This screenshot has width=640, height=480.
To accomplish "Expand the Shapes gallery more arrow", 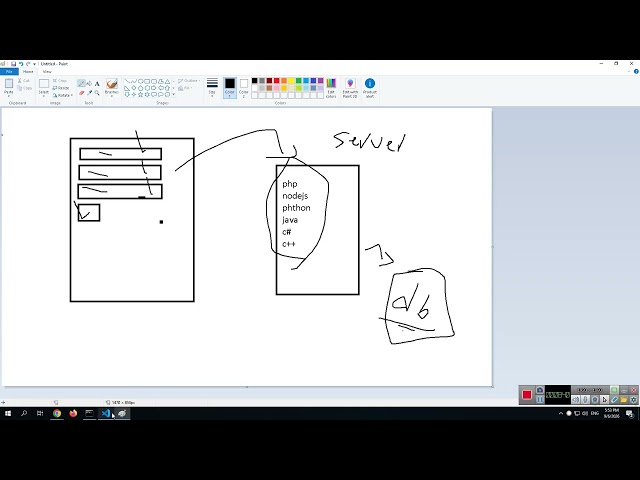I will tap(173, 94).
